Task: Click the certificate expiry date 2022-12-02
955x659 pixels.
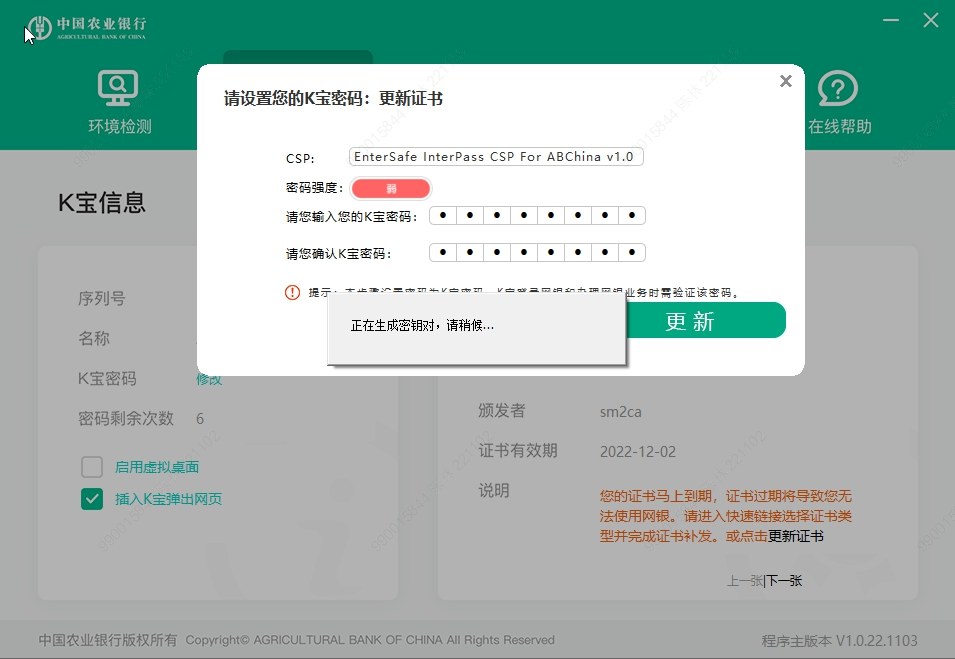Action: point(638,452)
